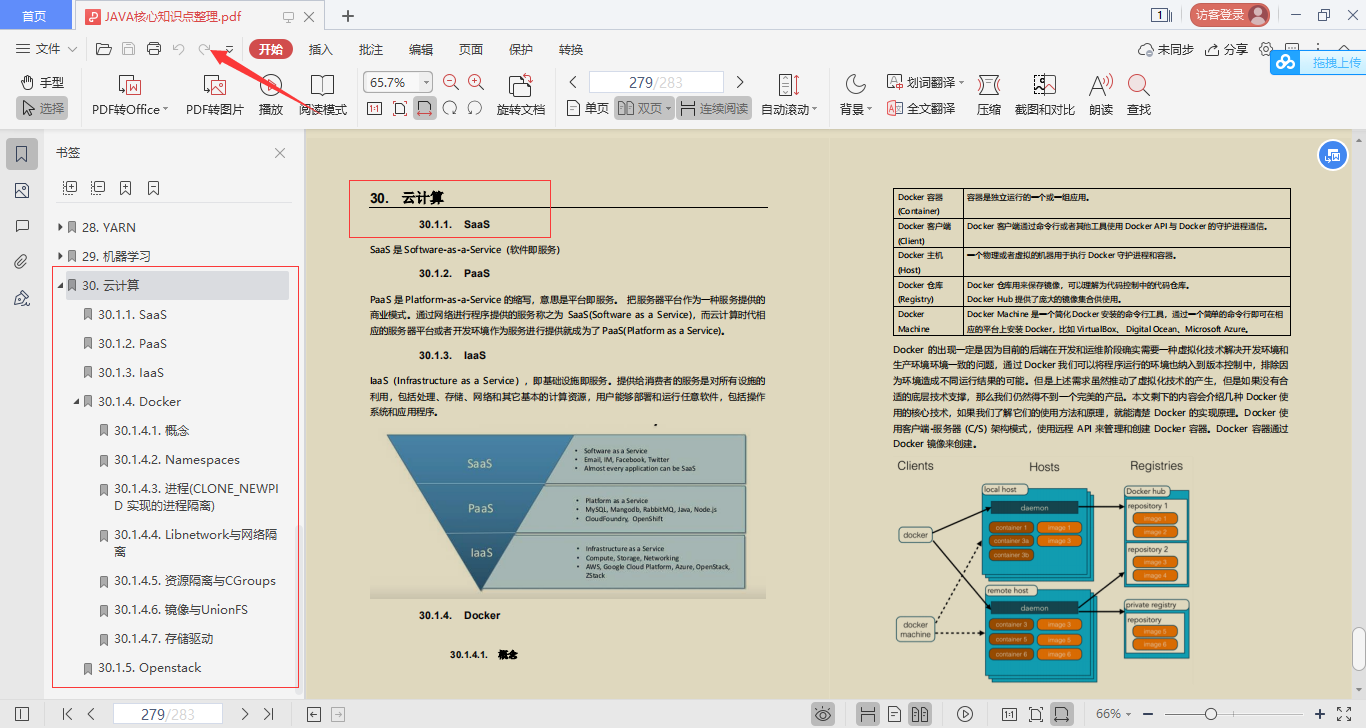Close the 书签 bookmark panel

click(x=280, y=153)
